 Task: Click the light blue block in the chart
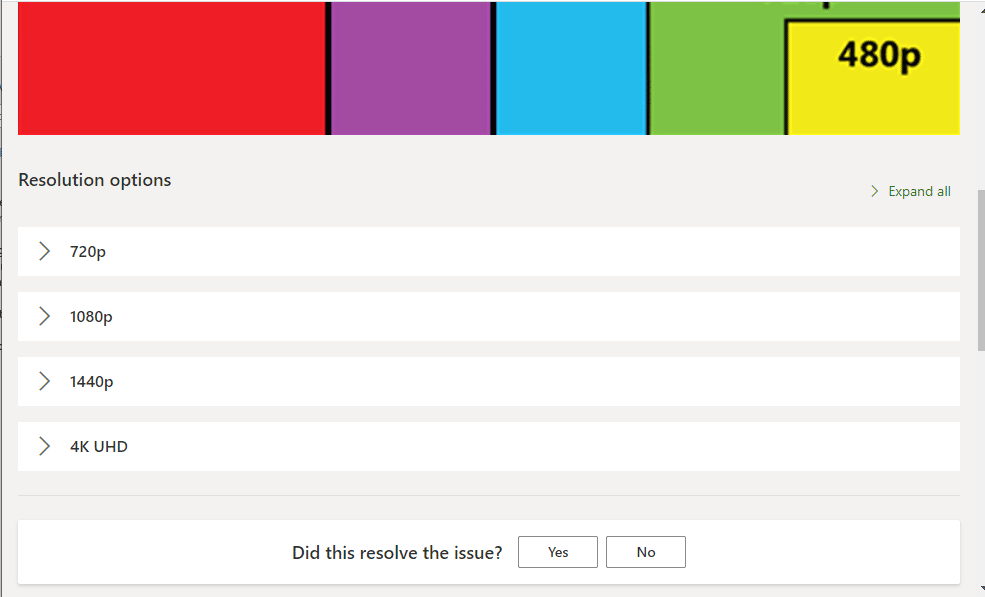tap(571, 68)
